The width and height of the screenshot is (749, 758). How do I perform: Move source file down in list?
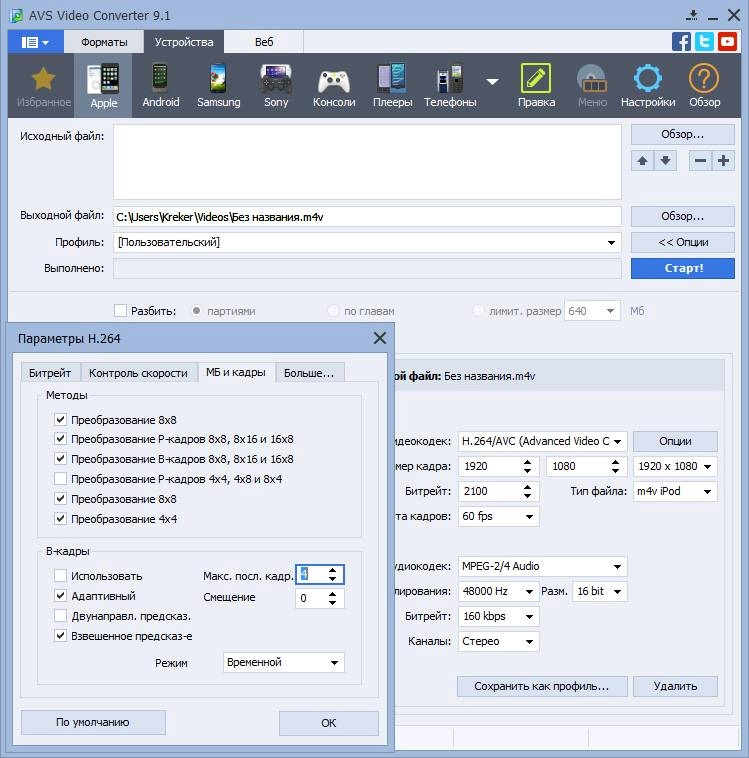(665, 160)
